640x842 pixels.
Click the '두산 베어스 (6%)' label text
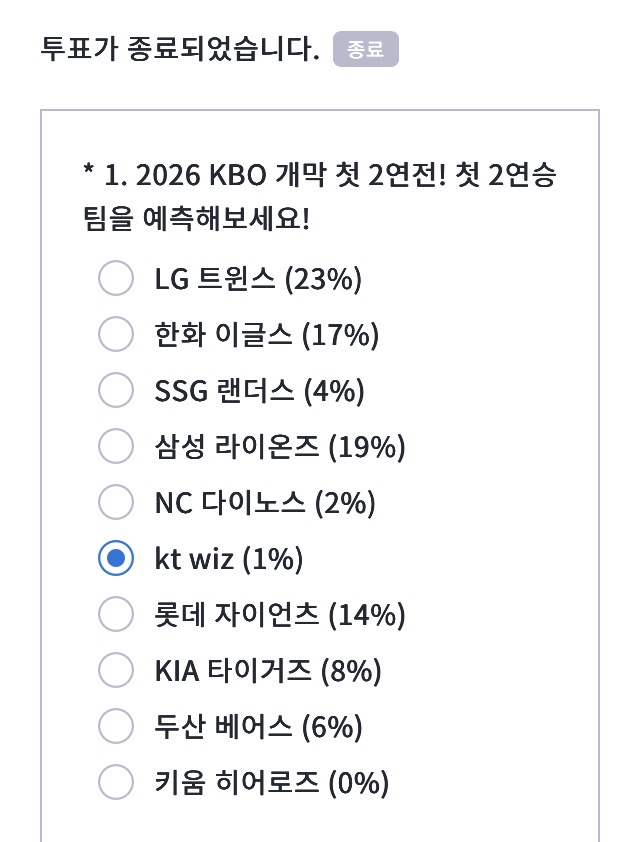point(259,726)
